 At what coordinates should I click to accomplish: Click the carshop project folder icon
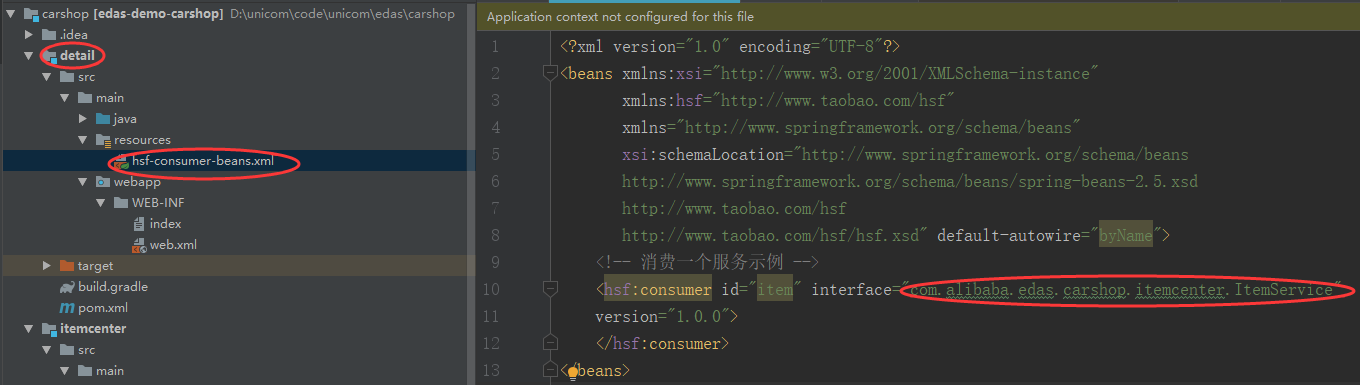30,14
